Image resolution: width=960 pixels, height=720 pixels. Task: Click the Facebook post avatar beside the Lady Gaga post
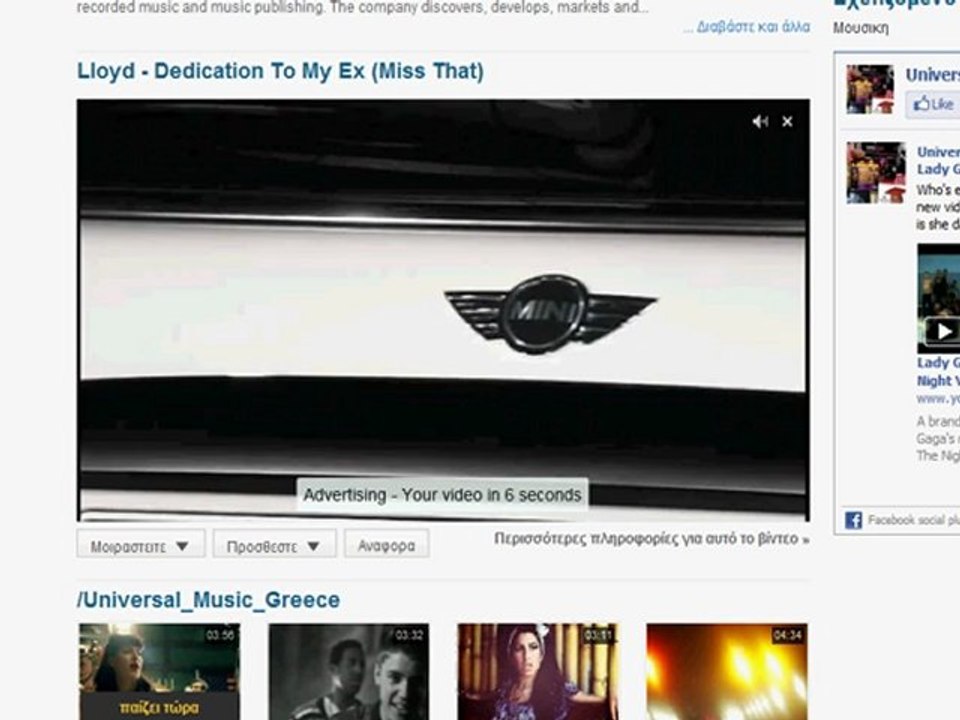[876, 173]
